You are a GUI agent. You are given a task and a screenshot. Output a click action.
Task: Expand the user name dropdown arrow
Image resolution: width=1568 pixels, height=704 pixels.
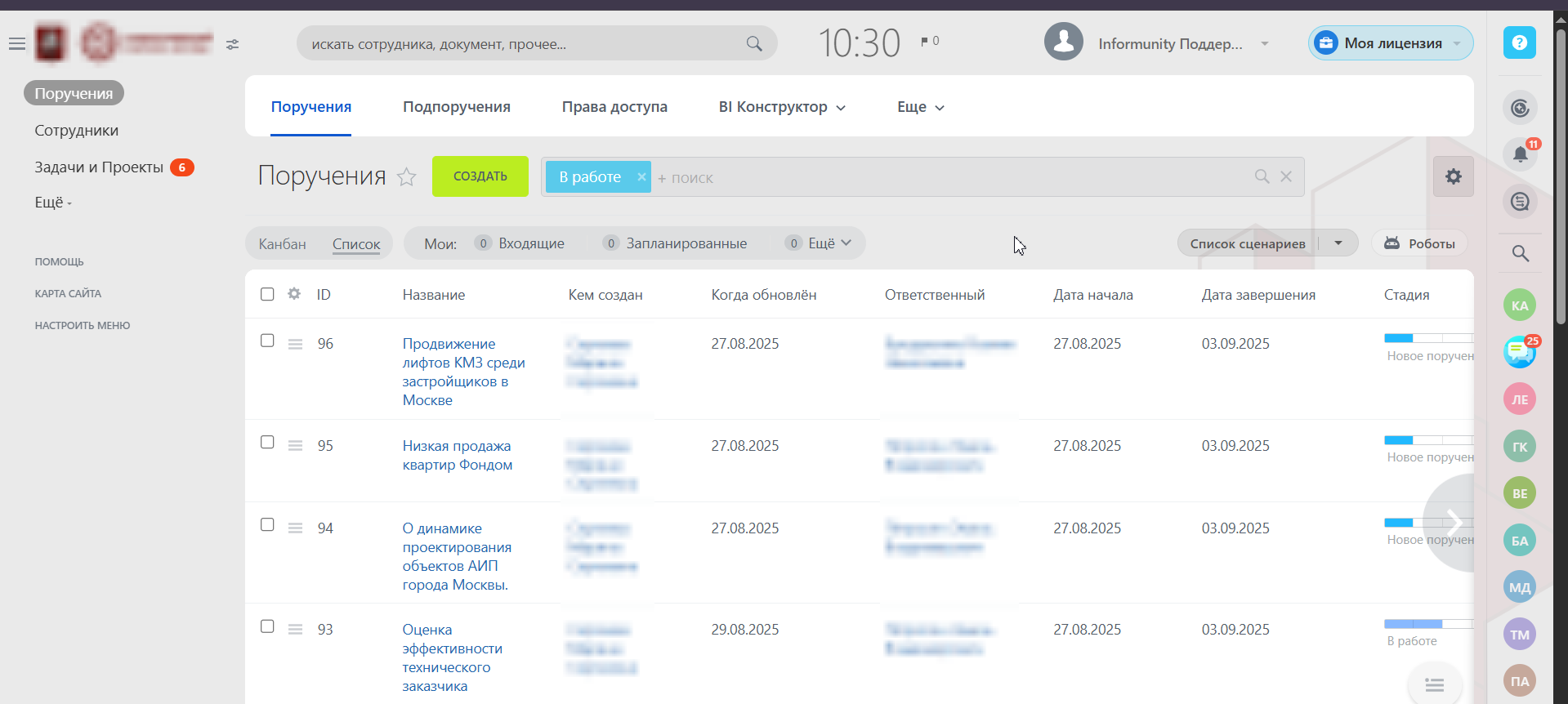(1265, 44)
